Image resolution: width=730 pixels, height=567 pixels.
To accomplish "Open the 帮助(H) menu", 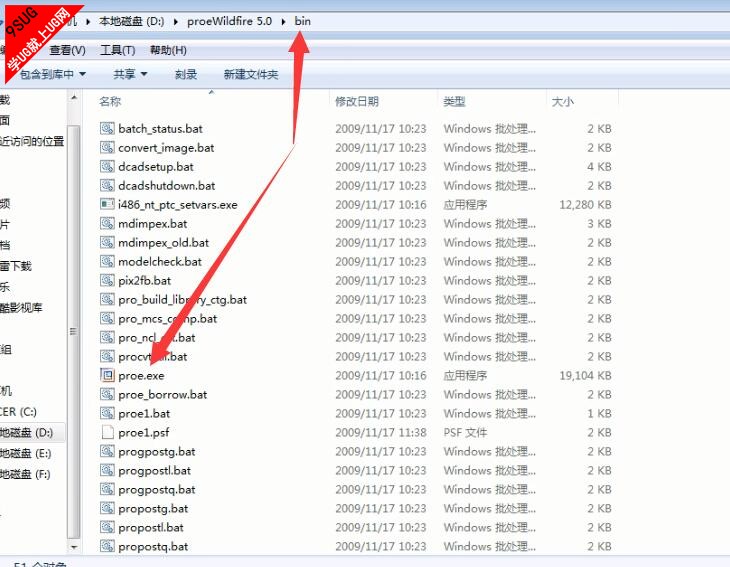I will [168, 50].
